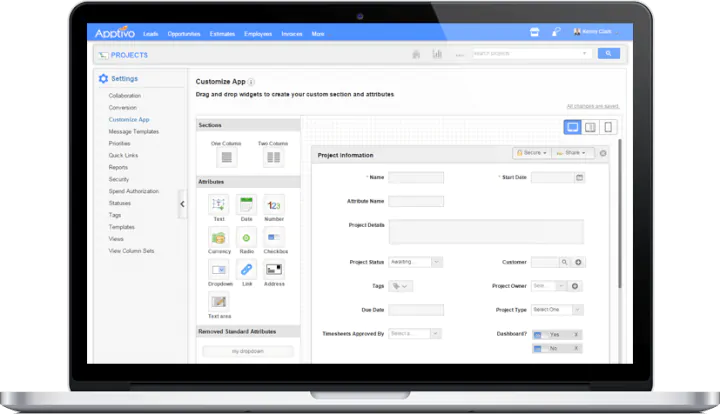
Task: Select the Radio attribute widget icon
Action: 247,237
